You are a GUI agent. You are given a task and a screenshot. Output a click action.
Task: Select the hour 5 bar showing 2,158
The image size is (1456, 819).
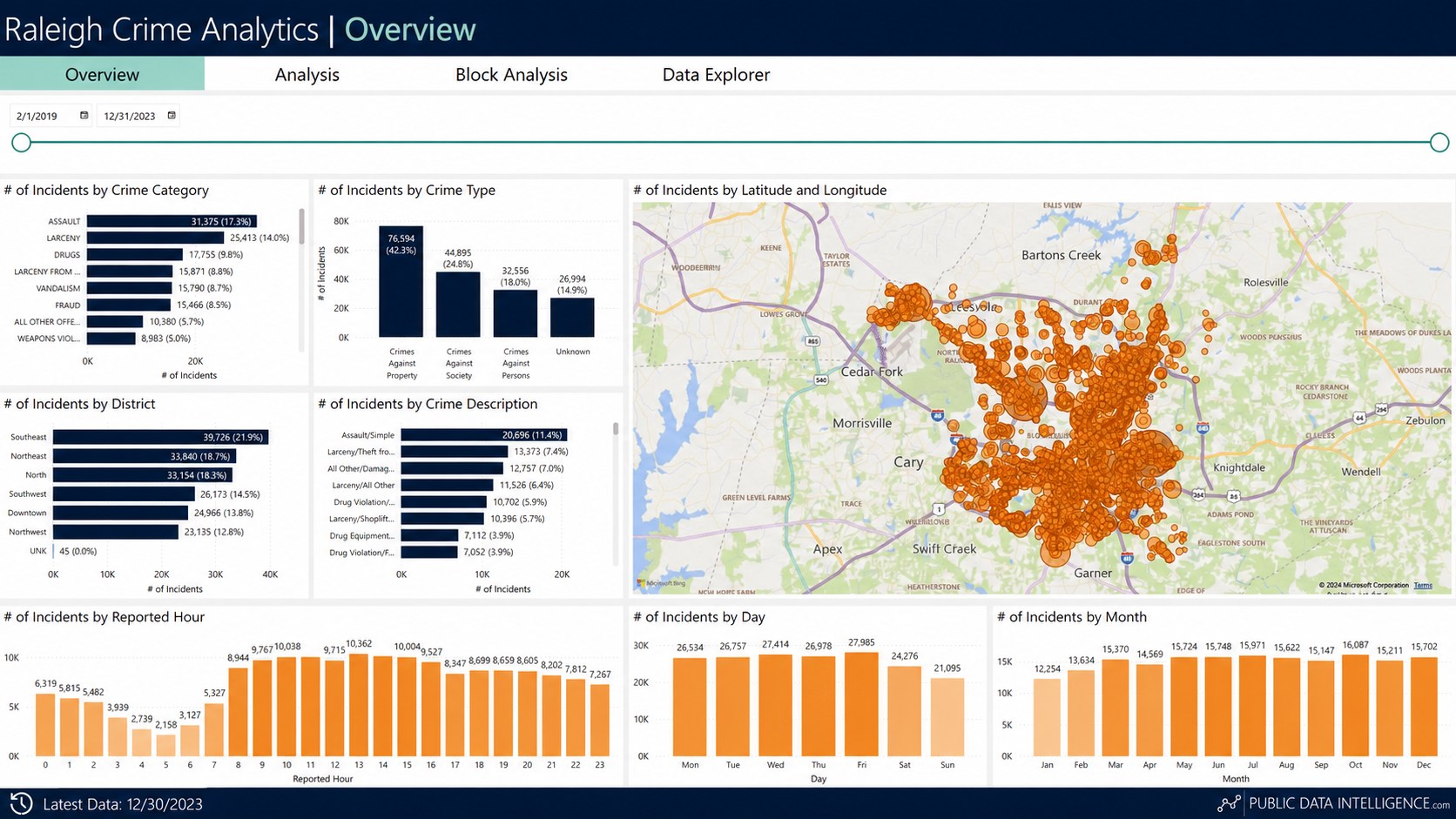click(x=165, y=745)
